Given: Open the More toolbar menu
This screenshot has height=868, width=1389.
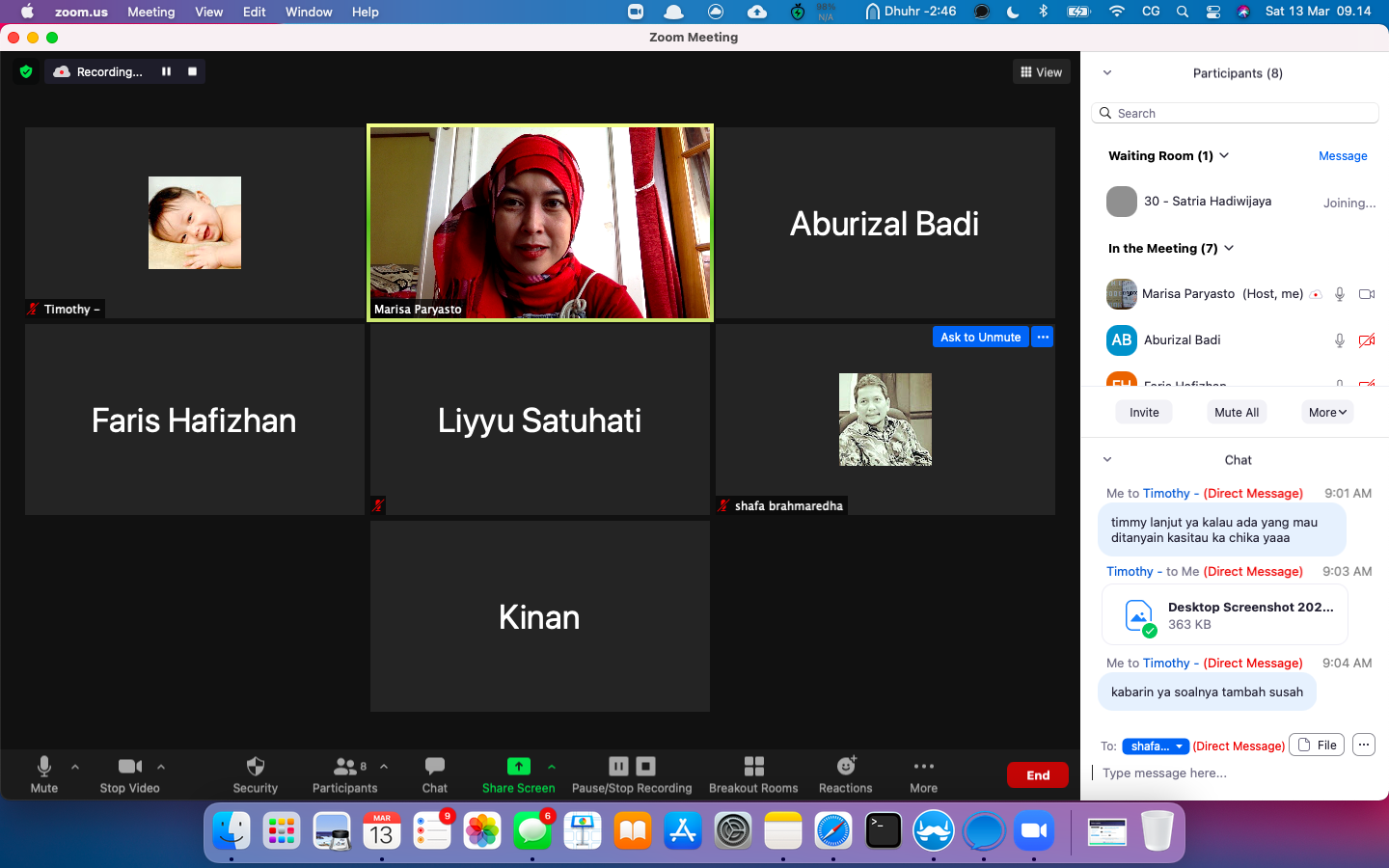Looking at the screenshot, I should 924,774.
